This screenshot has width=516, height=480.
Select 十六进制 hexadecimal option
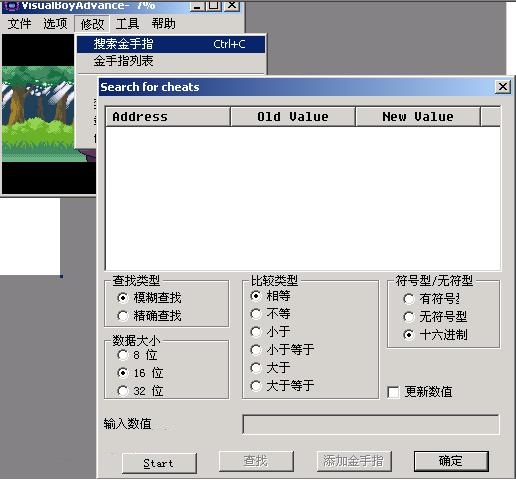tap(435, 335)
